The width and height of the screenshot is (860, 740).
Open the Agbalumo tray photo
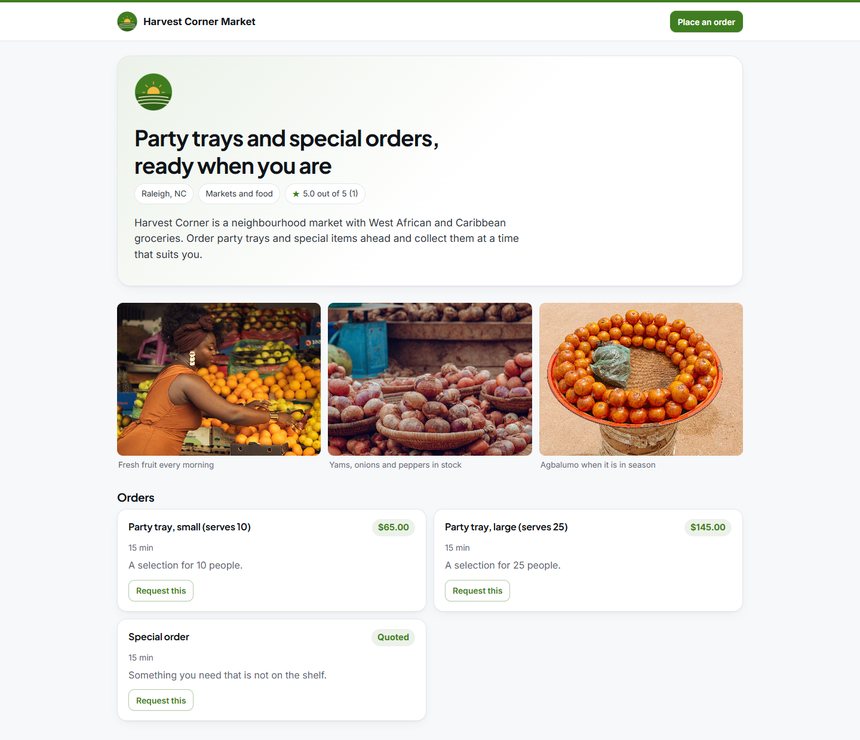[641, 379]
